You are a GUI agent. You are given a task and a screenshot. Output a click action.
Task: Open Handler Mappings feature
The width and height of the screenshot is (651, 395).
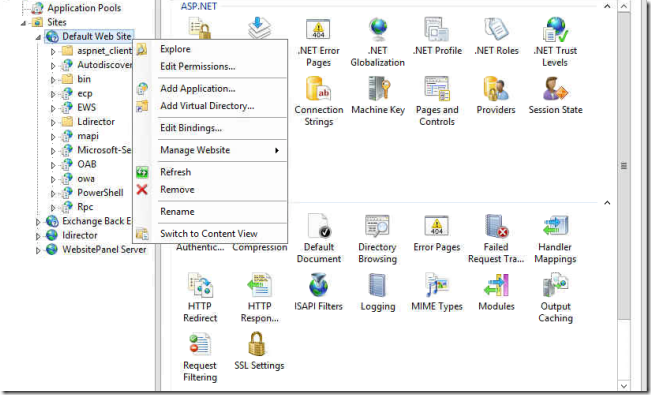pos(555,239)
